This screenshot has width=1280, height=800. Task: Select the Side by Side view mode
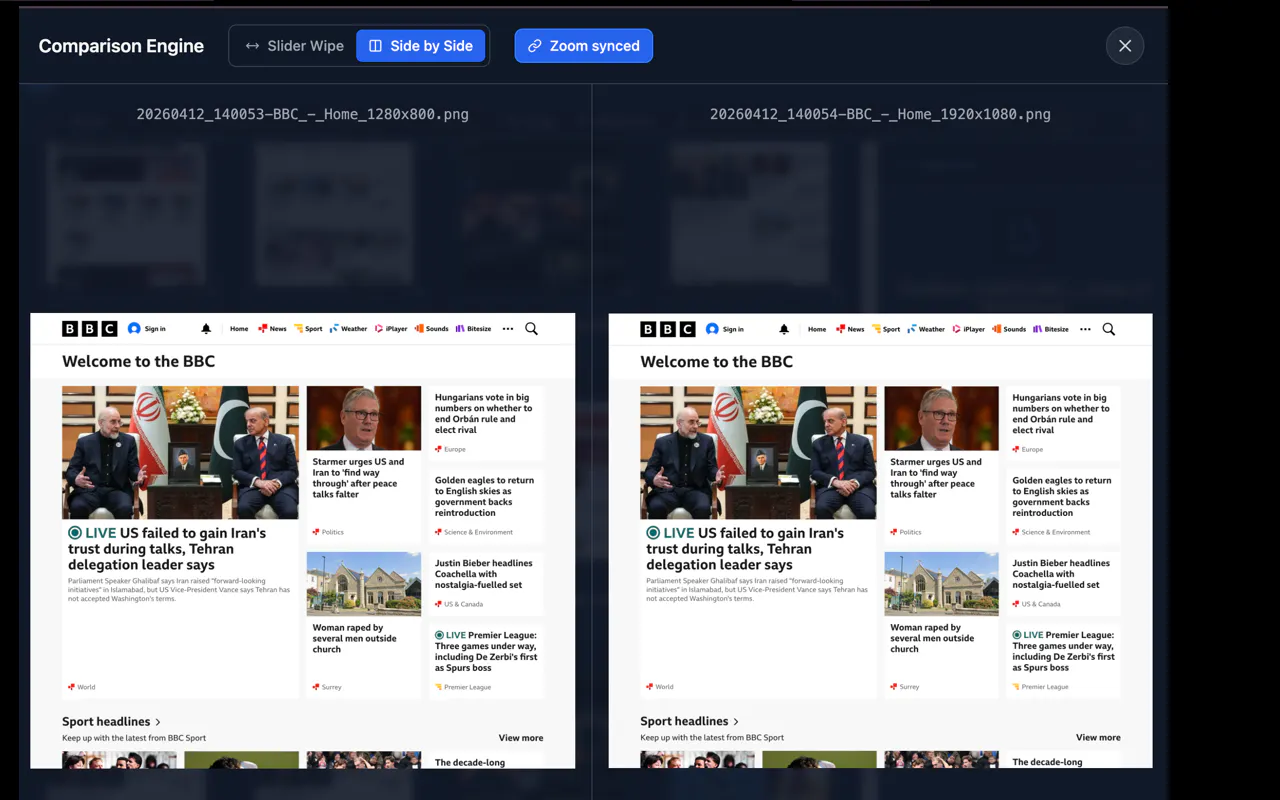pyautogui.click(x=421, y=46)
